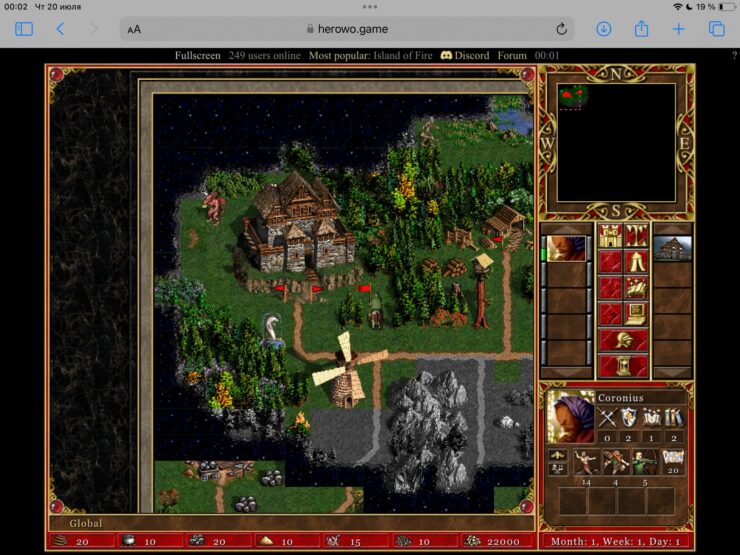Viewport: 740px width, 555px height.
Task: Select the town thumbnail in the town list
Action: (673, 248)
